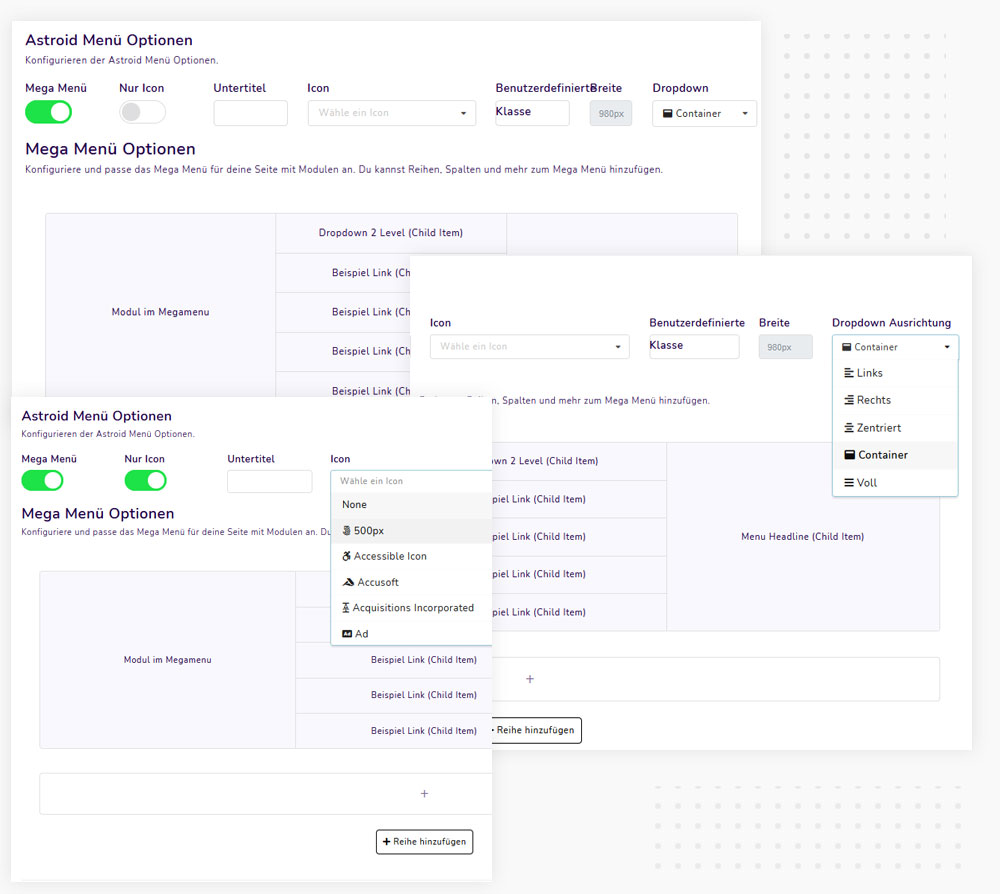The image size is (1000, 894).
Task: Enable the switched-off Nur Icon toggle
Action: pyautogui.click(x=142, y=112)
